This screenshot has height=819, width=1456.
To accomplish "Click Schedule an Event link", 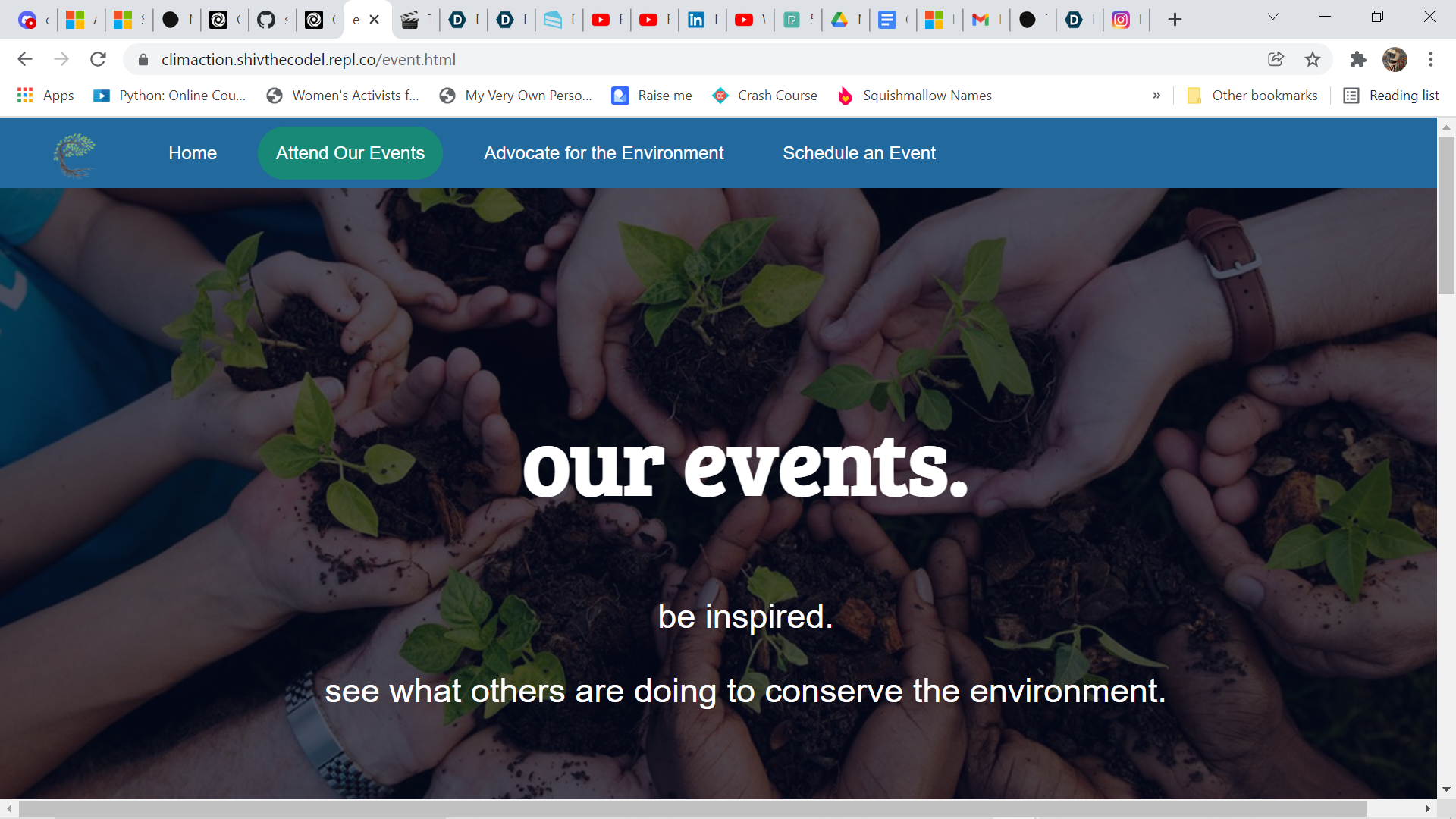I will coord(858,153).
